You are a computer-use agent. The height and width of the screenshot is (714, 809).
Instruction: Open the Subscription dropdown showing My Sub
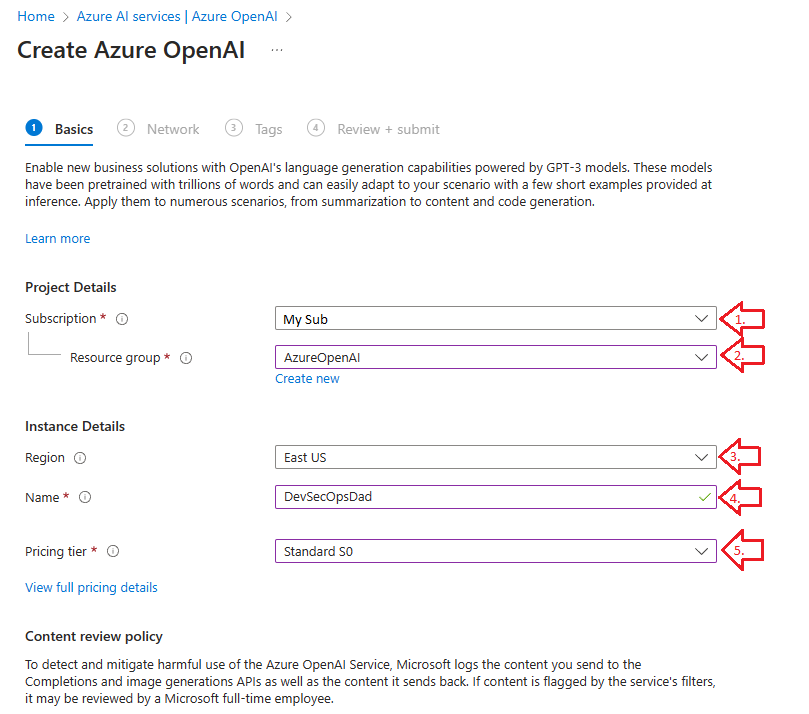[495, 318]
